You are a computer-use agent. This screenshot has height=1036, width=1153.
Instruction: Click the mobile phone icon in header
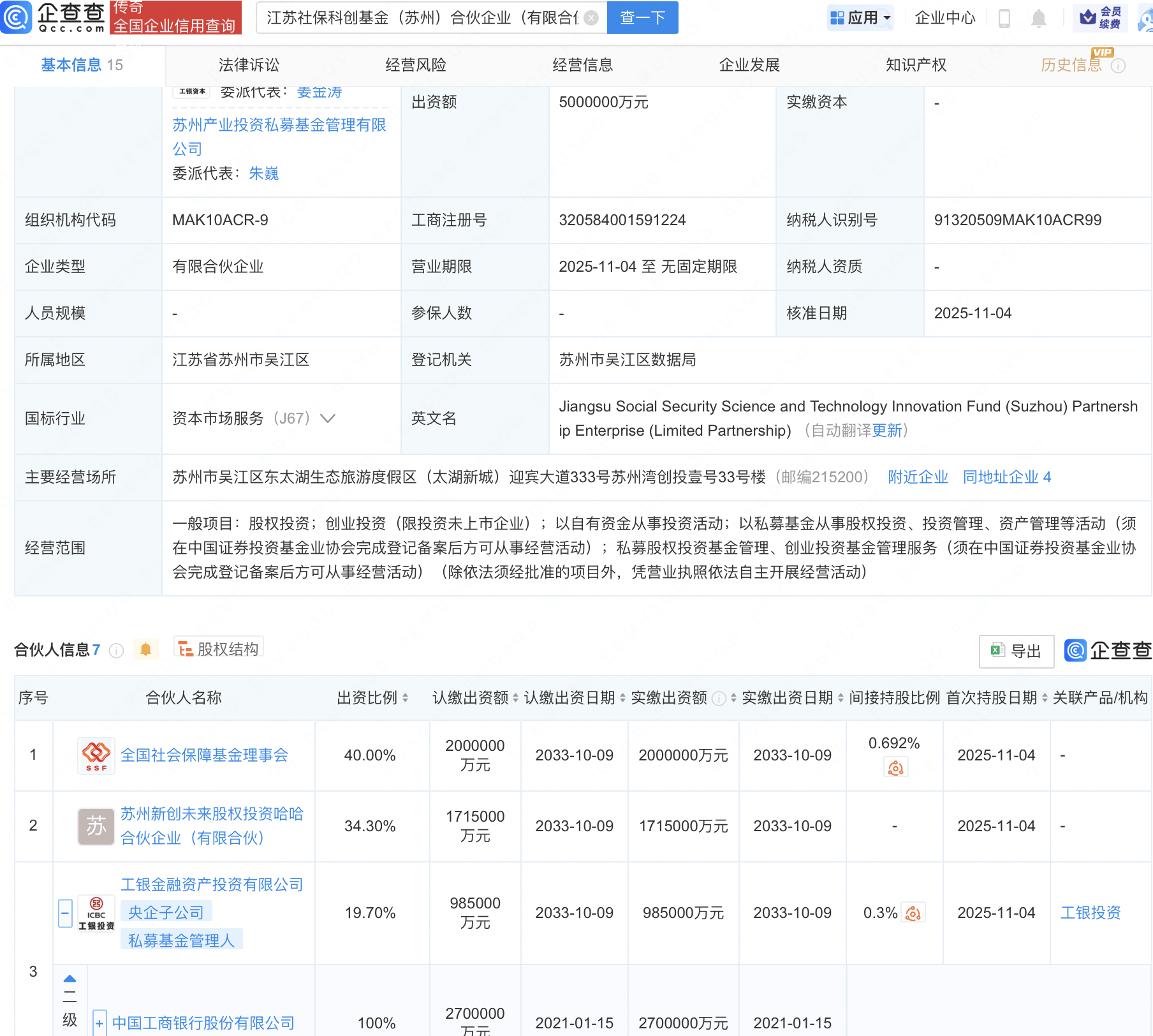click(1004, 18)
